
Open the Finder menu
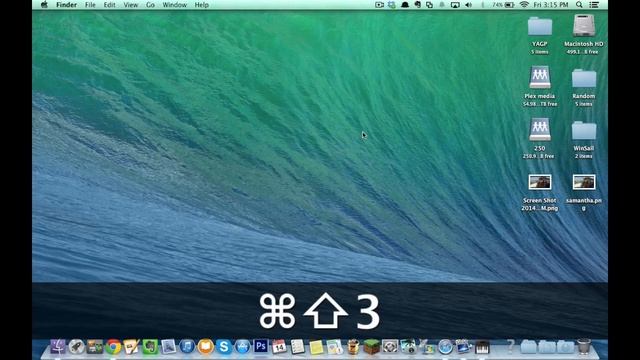(67, 5)
